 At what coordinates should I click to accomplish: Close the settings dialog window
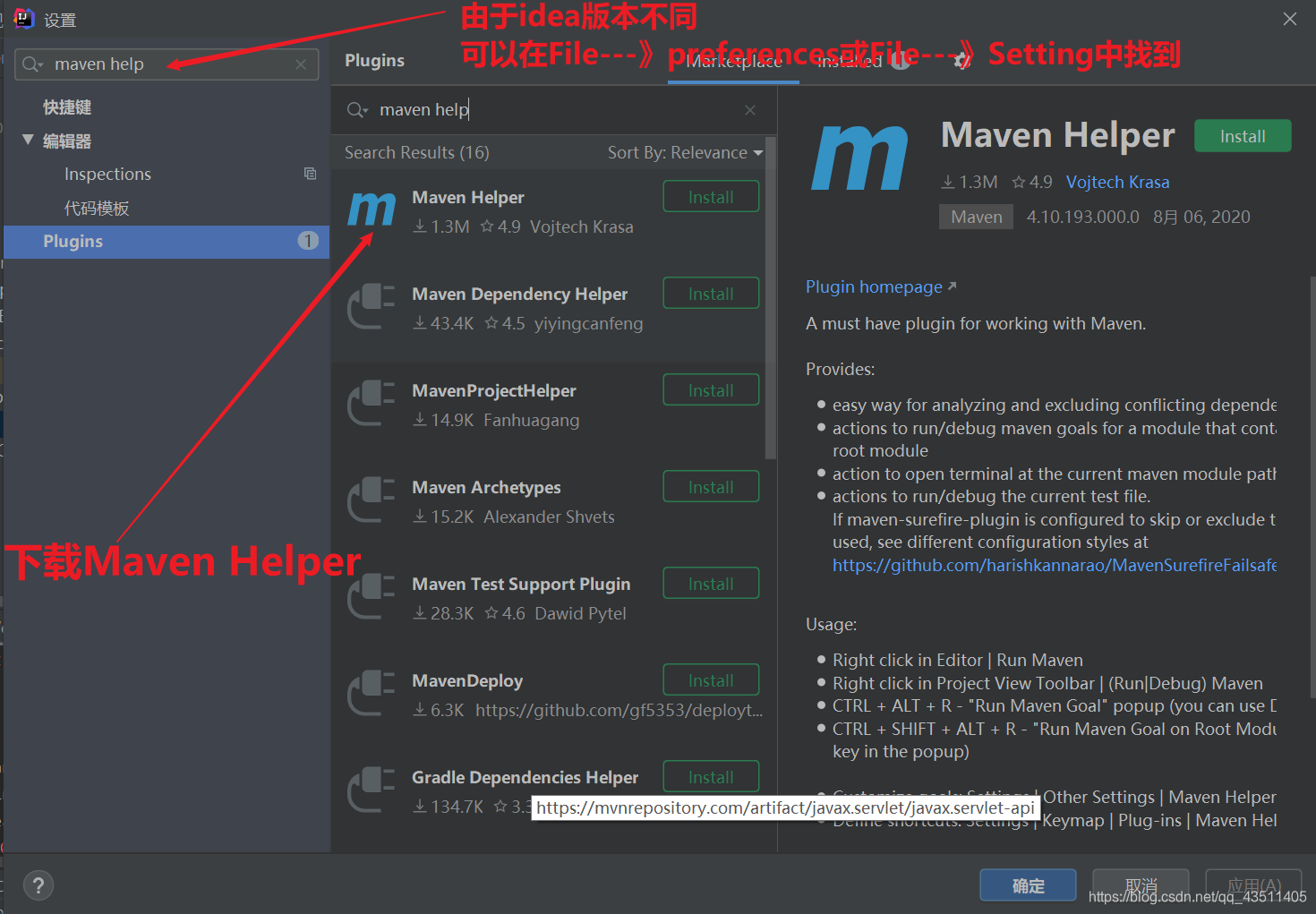[1289, 19]
